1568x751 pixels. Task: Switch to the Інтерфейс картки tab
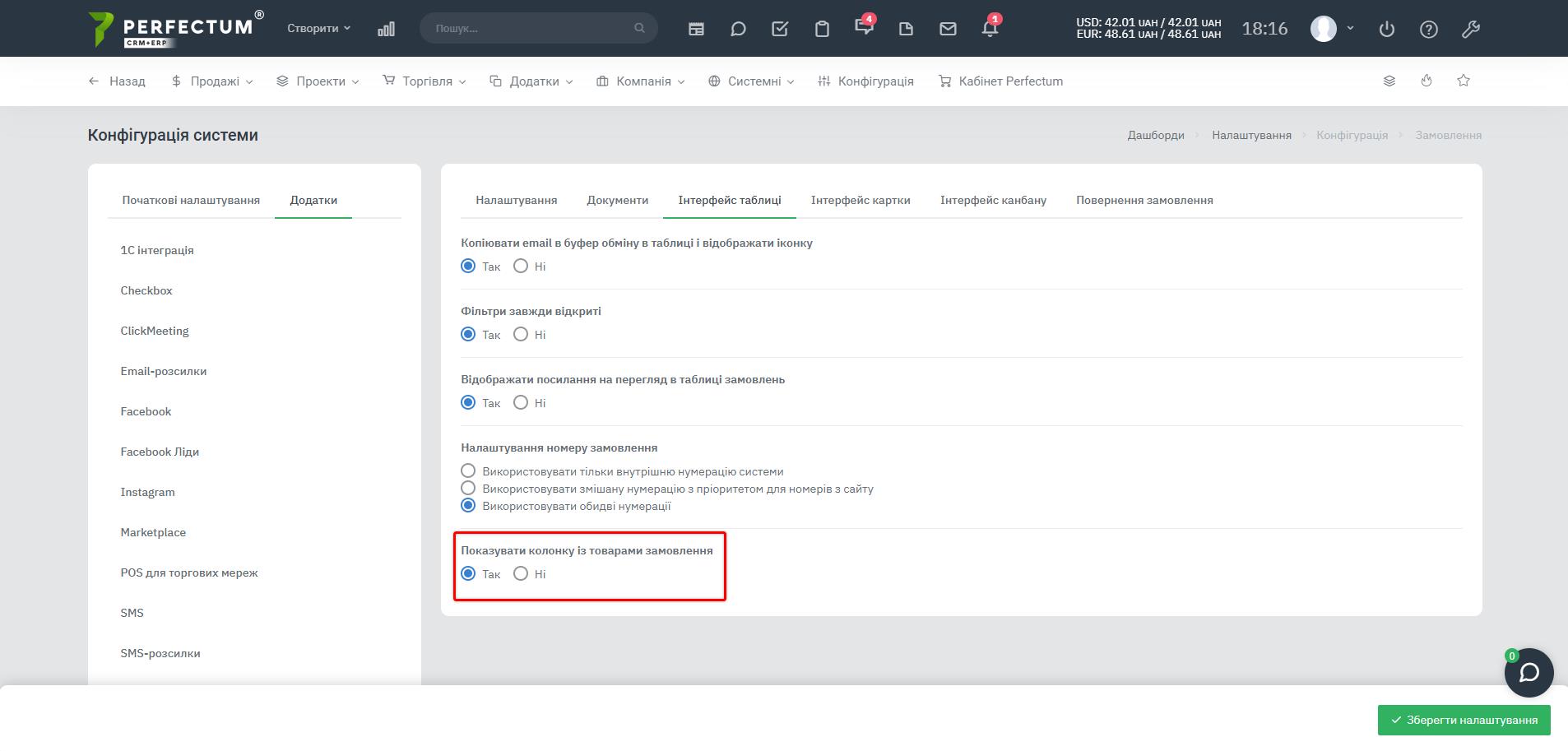coord(861,200)
